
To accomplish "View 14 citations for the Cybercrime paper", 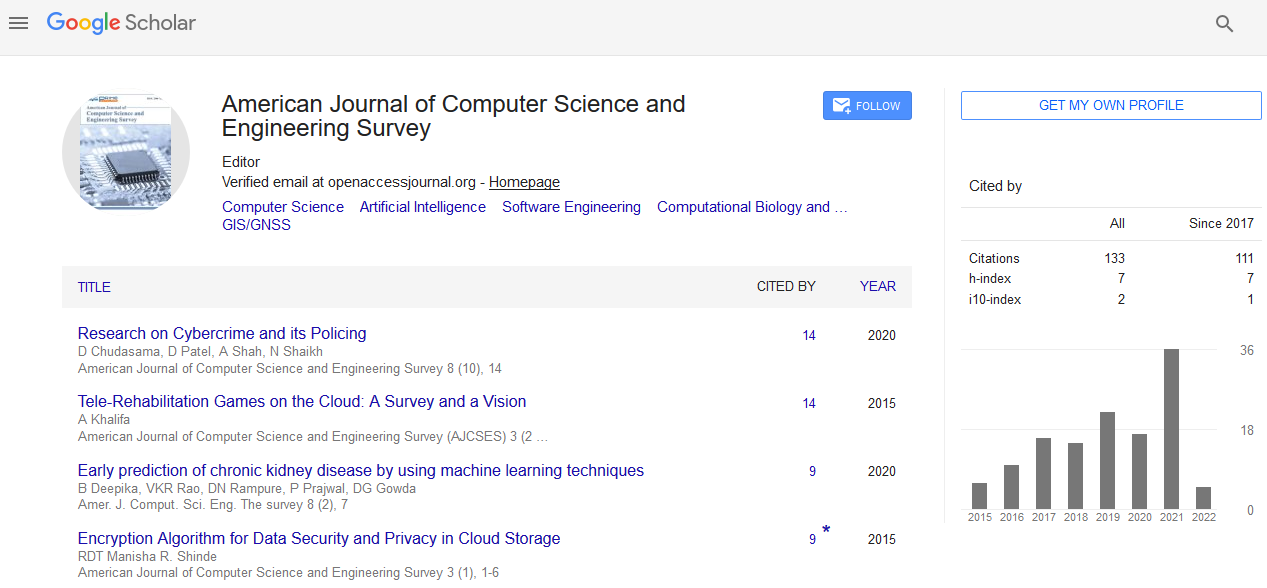I will pos(809,336).
